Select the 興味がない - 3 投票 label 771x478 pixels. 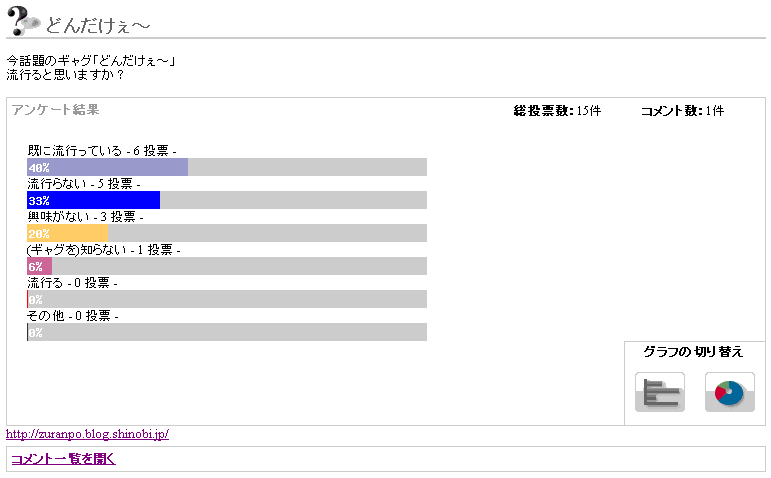(85, 216)
